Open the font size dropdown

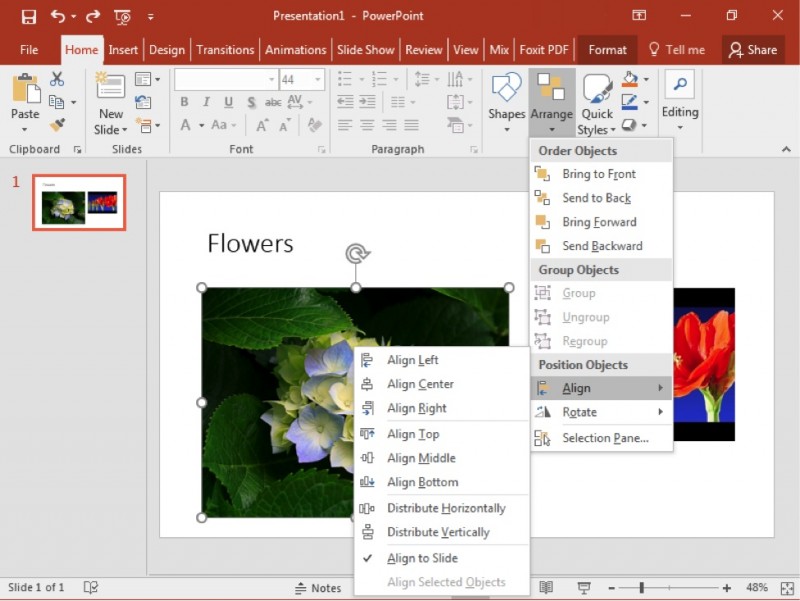(318, 79)
